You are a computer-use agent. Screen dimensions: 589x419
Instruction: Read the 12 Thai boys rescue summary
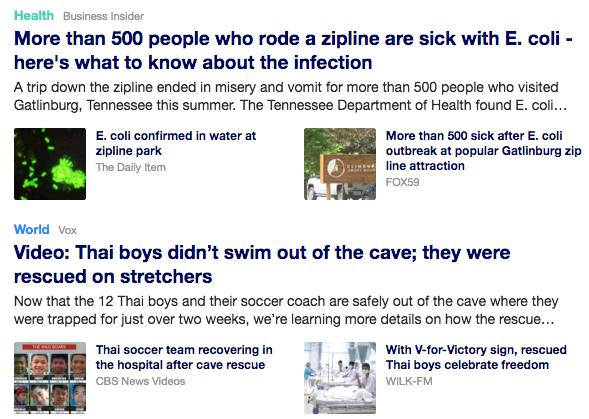click(x=286, y=310)
